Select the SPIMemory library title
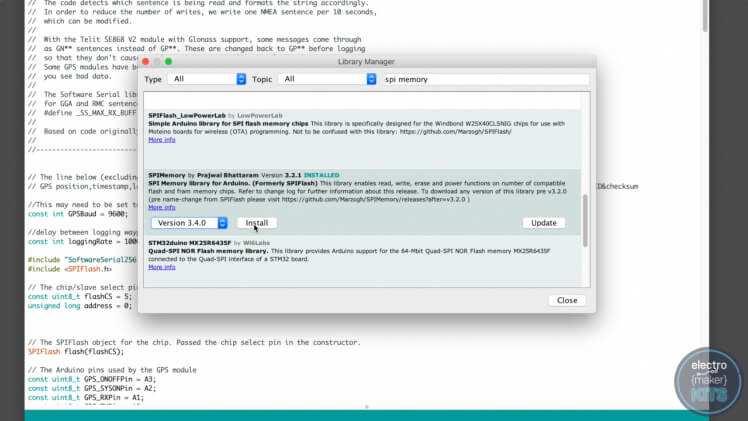 point(166,175)
